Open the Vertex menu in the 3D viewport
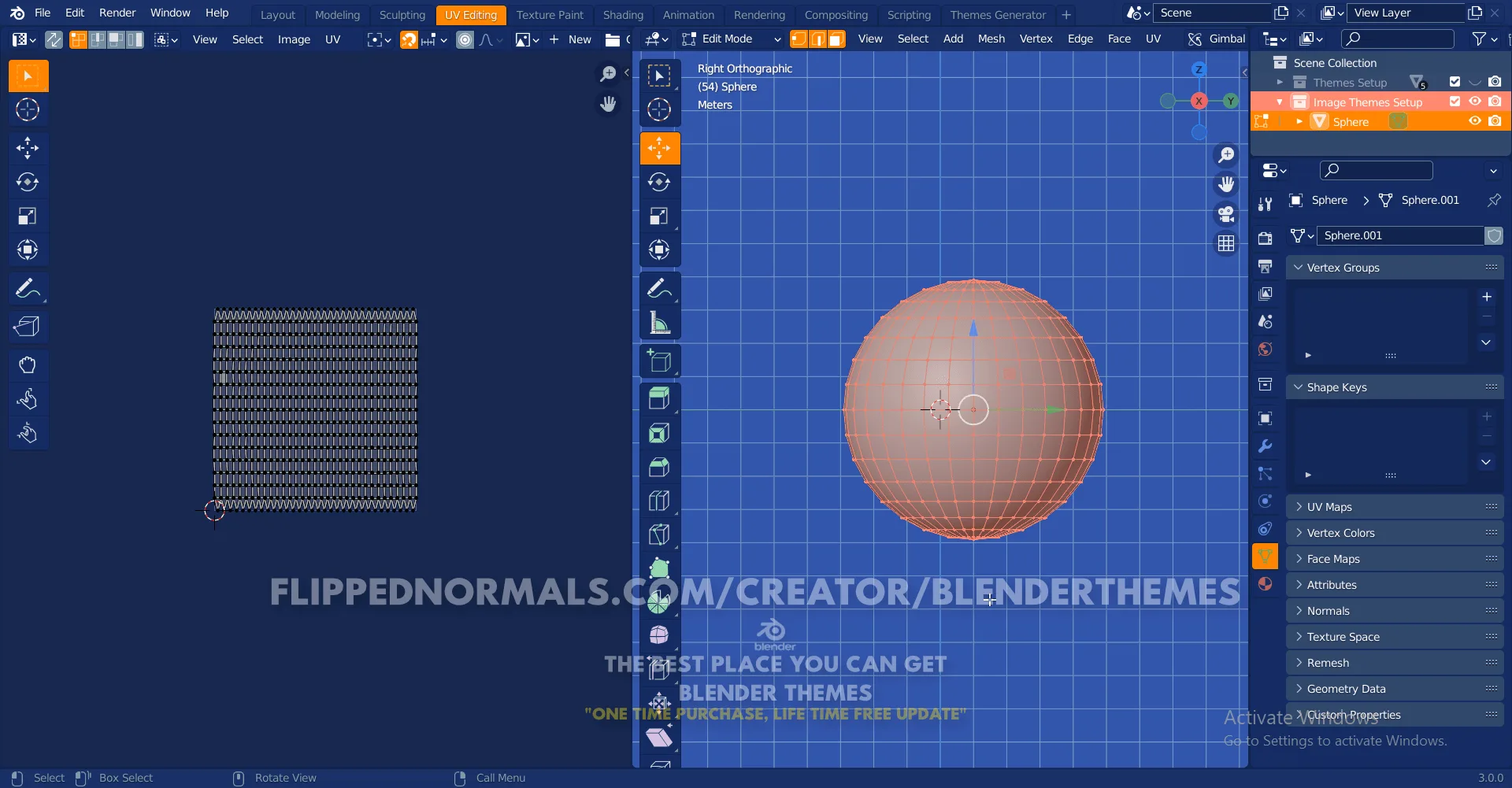 click(x=1036, y=38)
